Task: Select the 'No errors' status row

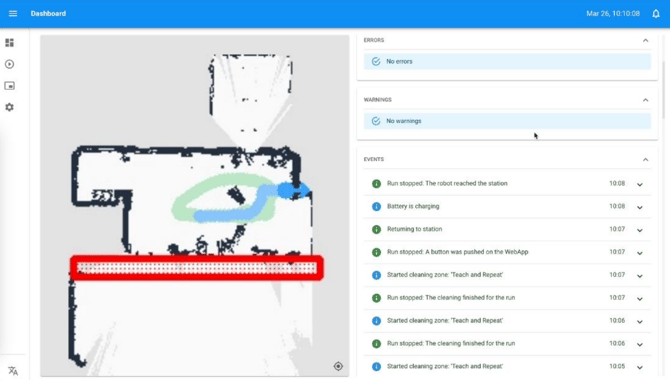Action: point(507,62)
